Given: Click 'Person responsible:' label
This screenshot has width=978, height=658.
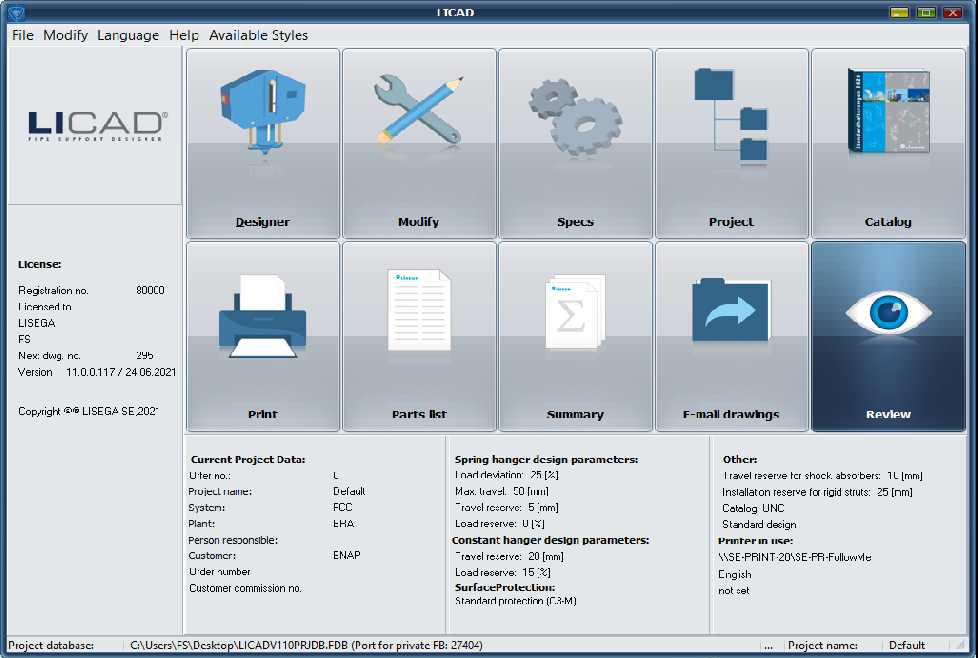Looking at the screenshot, I should pyautogui.click(x=233, y=540).
